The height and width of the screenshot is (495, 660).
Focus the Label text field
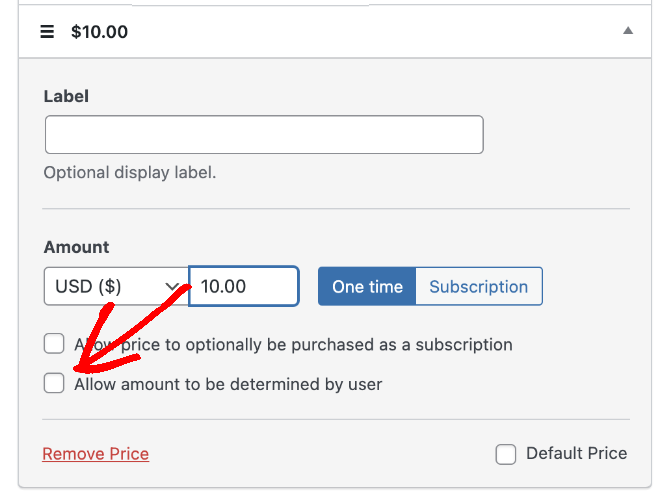264,135
